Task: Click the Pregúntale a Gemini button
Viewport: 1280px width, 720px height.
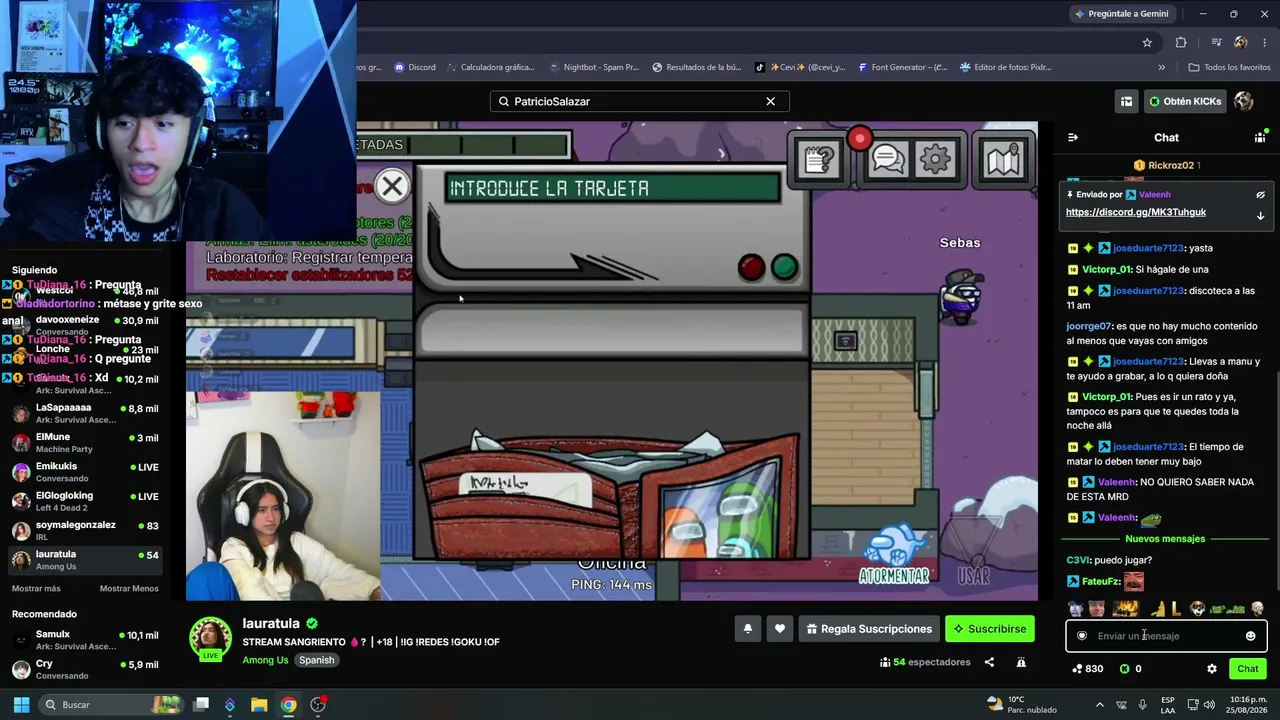Action: (x=1121, y=14)
